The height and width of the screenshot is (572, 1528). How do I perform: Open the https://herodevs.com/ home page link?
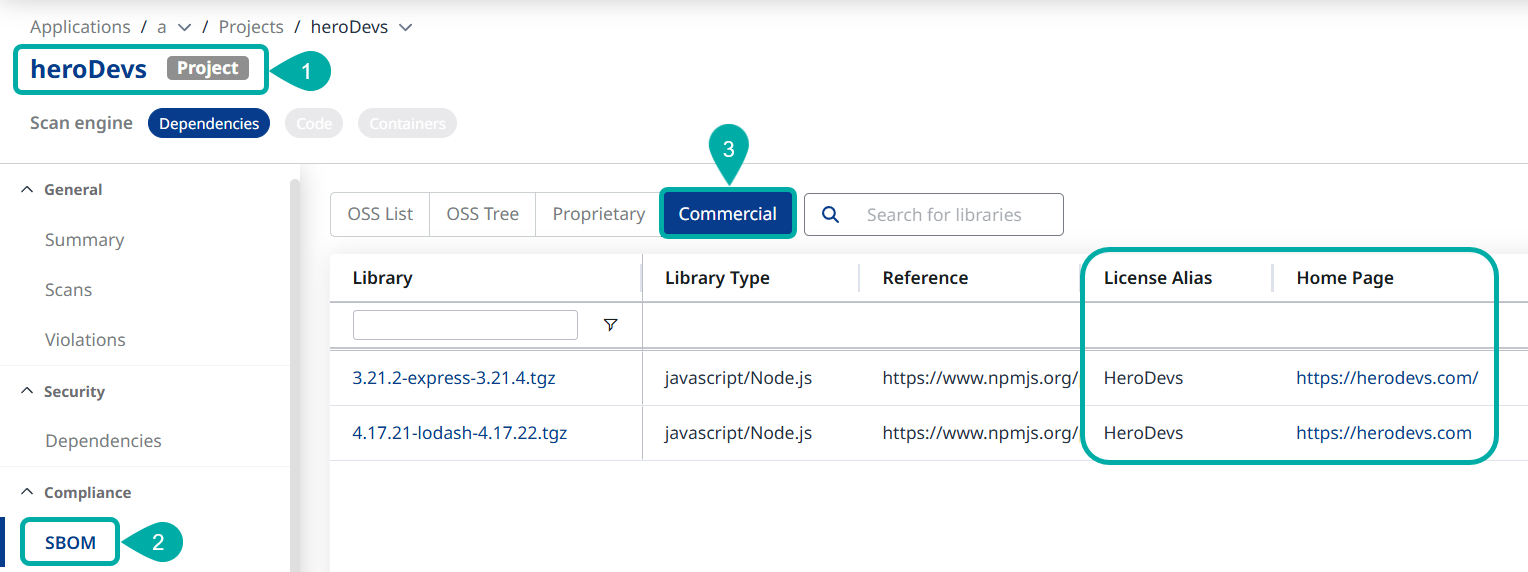coord(1386,378)
